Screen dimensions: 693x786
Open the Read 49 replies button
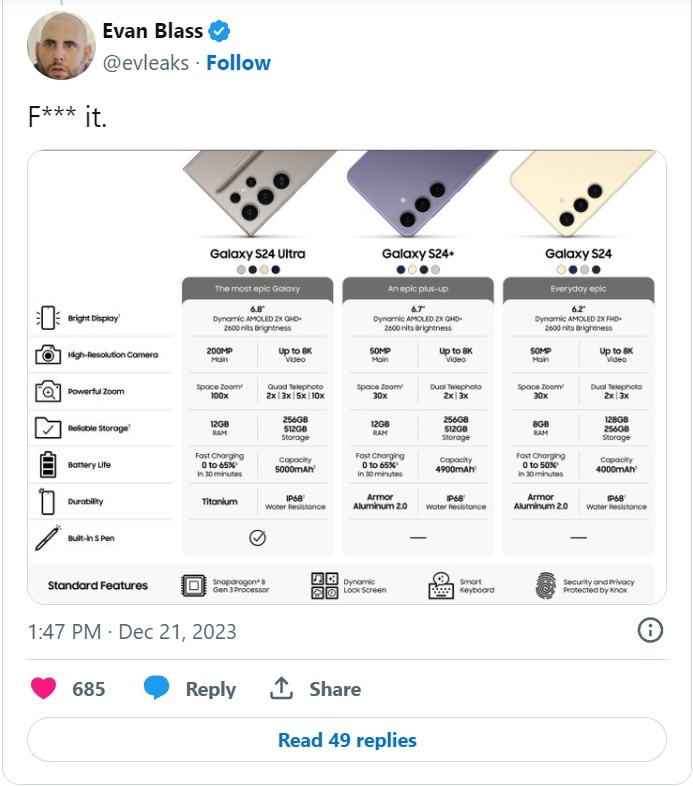[346, 740]
